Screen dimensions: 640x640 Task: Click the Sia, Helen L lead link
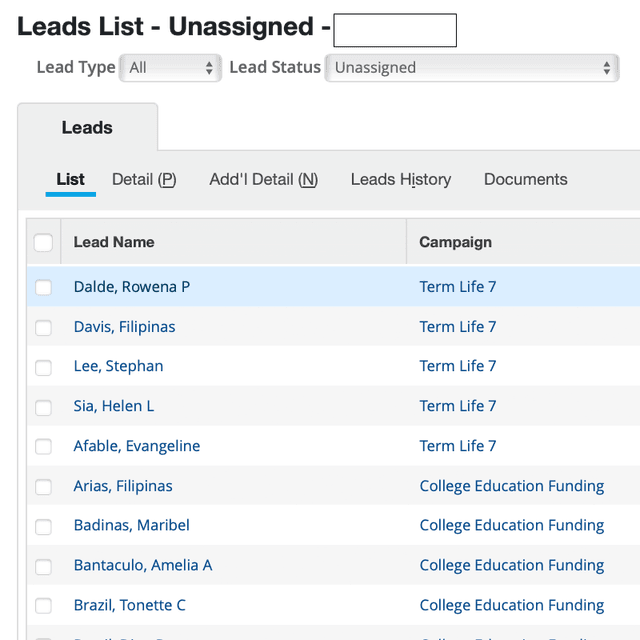[113, 406]
